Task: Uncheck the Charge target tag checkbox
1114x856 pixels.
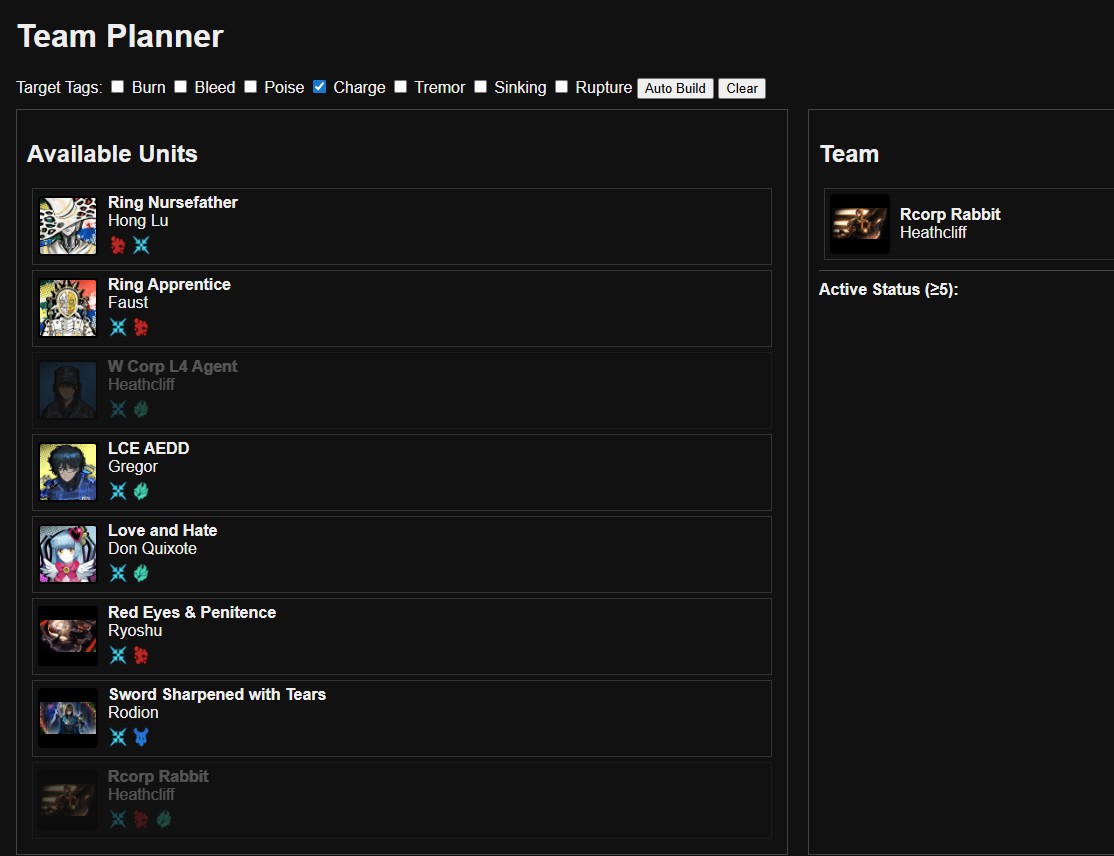Action: coord(320,87)
